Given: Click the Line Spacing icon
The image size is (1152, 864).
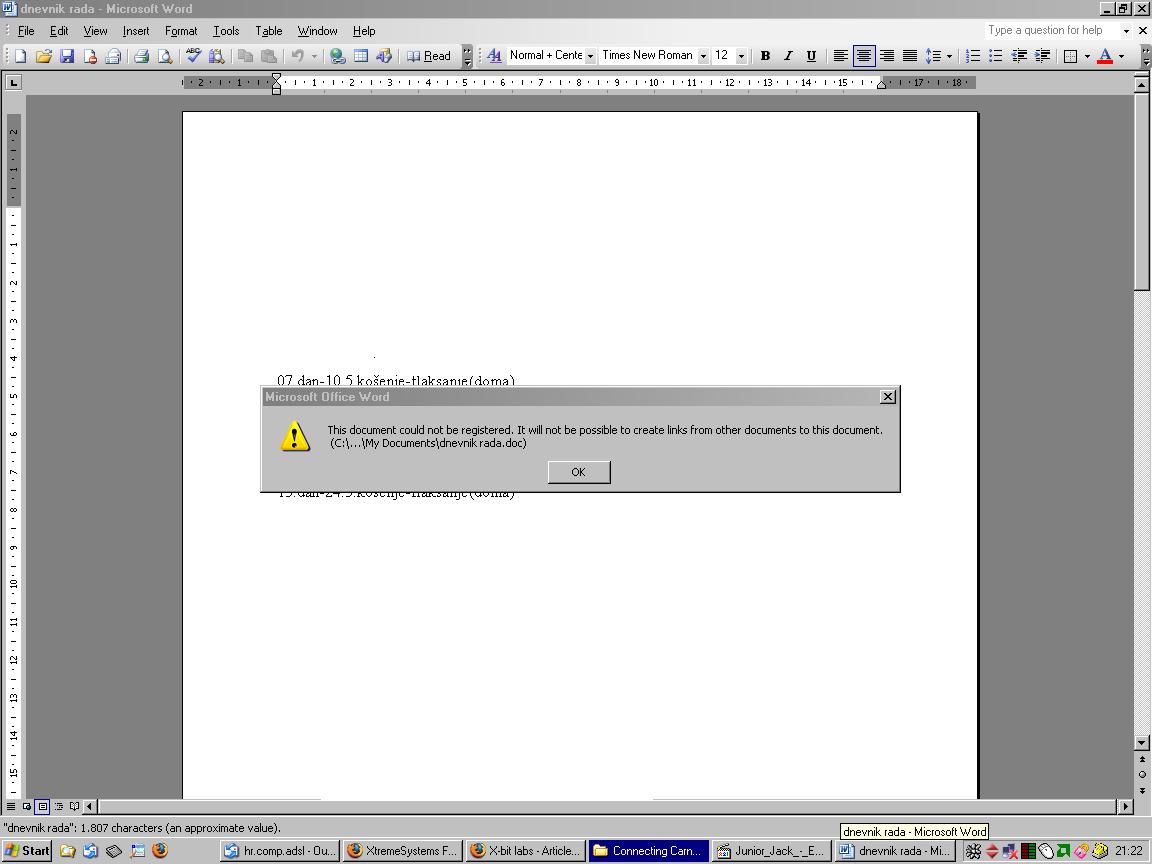Looking at the screenshot, I should point(933,56).
